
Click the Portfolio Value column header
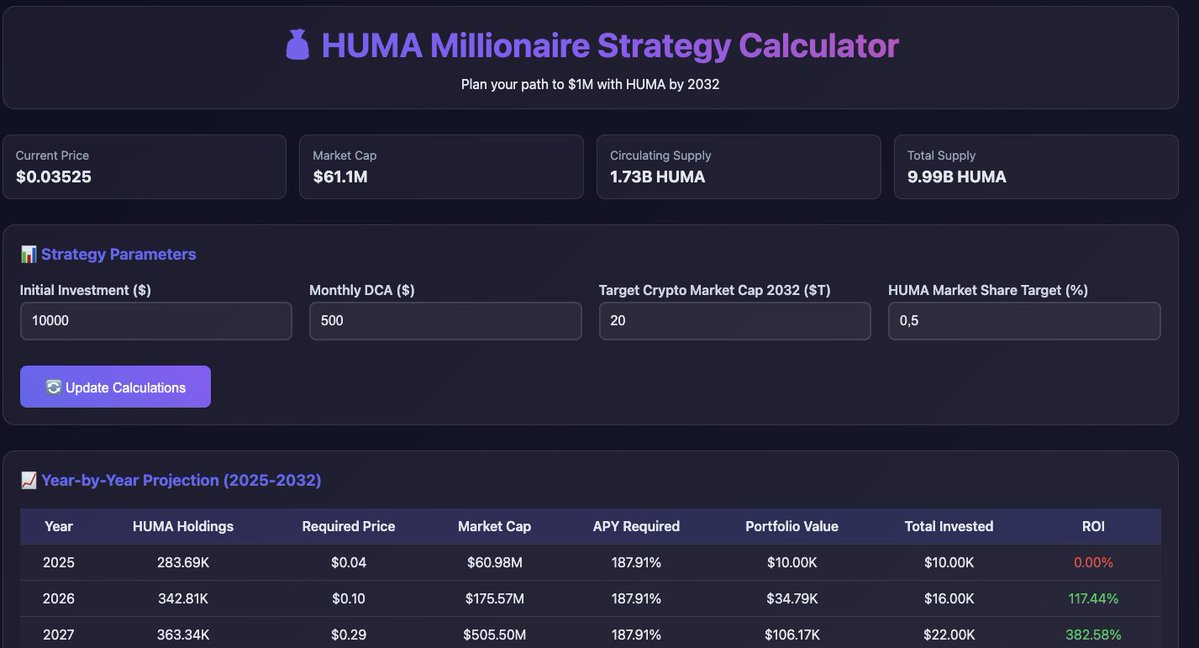792,526
